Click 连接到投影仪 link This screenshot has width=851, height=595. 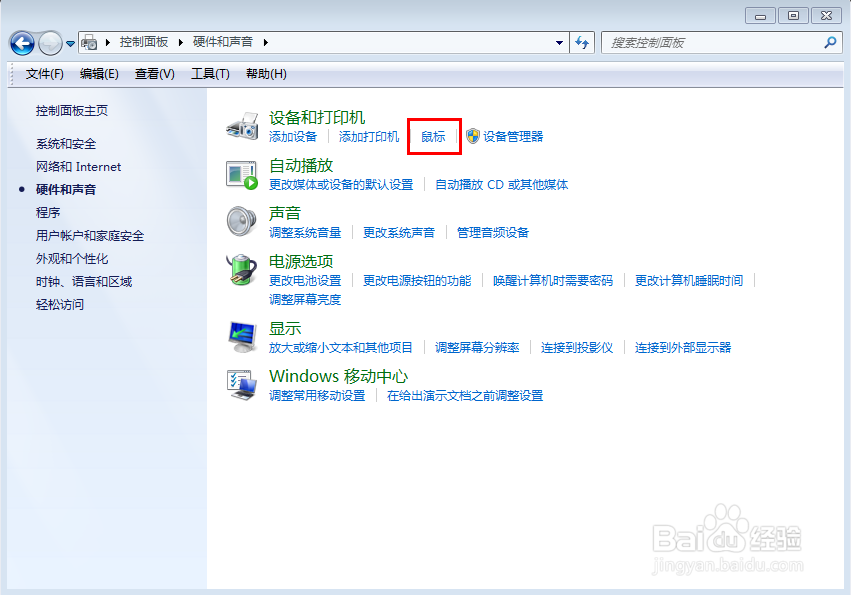point(577,347)
